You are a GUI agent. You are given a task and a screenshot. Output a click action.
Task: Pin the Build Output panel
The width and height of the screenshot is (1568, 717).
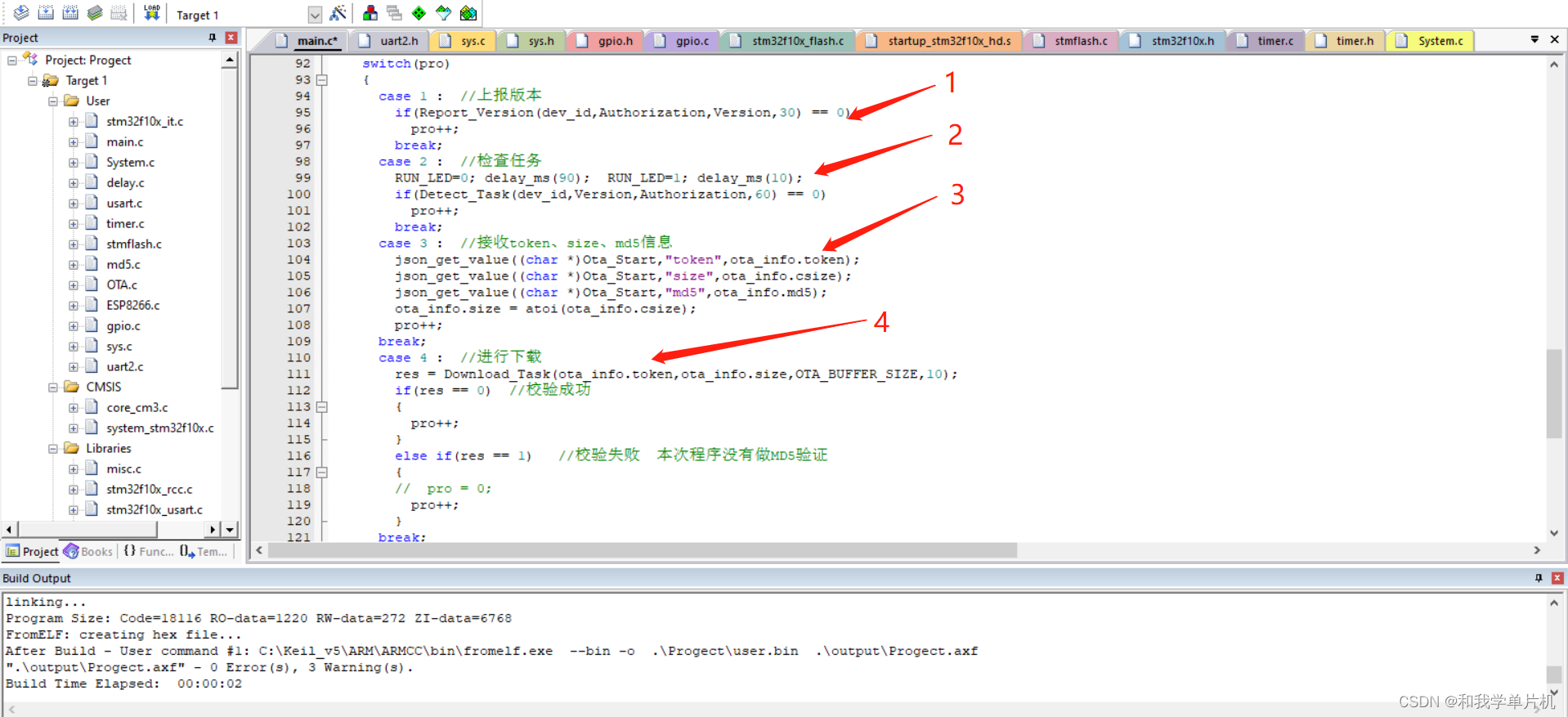click(1539, 578)
